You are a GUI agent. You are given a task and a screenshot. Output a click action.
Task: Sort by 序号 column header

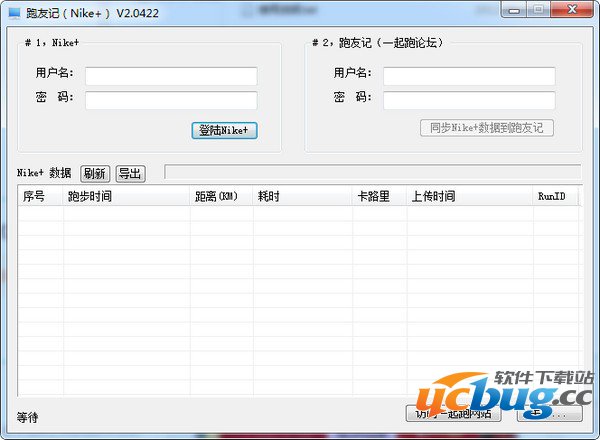tap(40, 196)
